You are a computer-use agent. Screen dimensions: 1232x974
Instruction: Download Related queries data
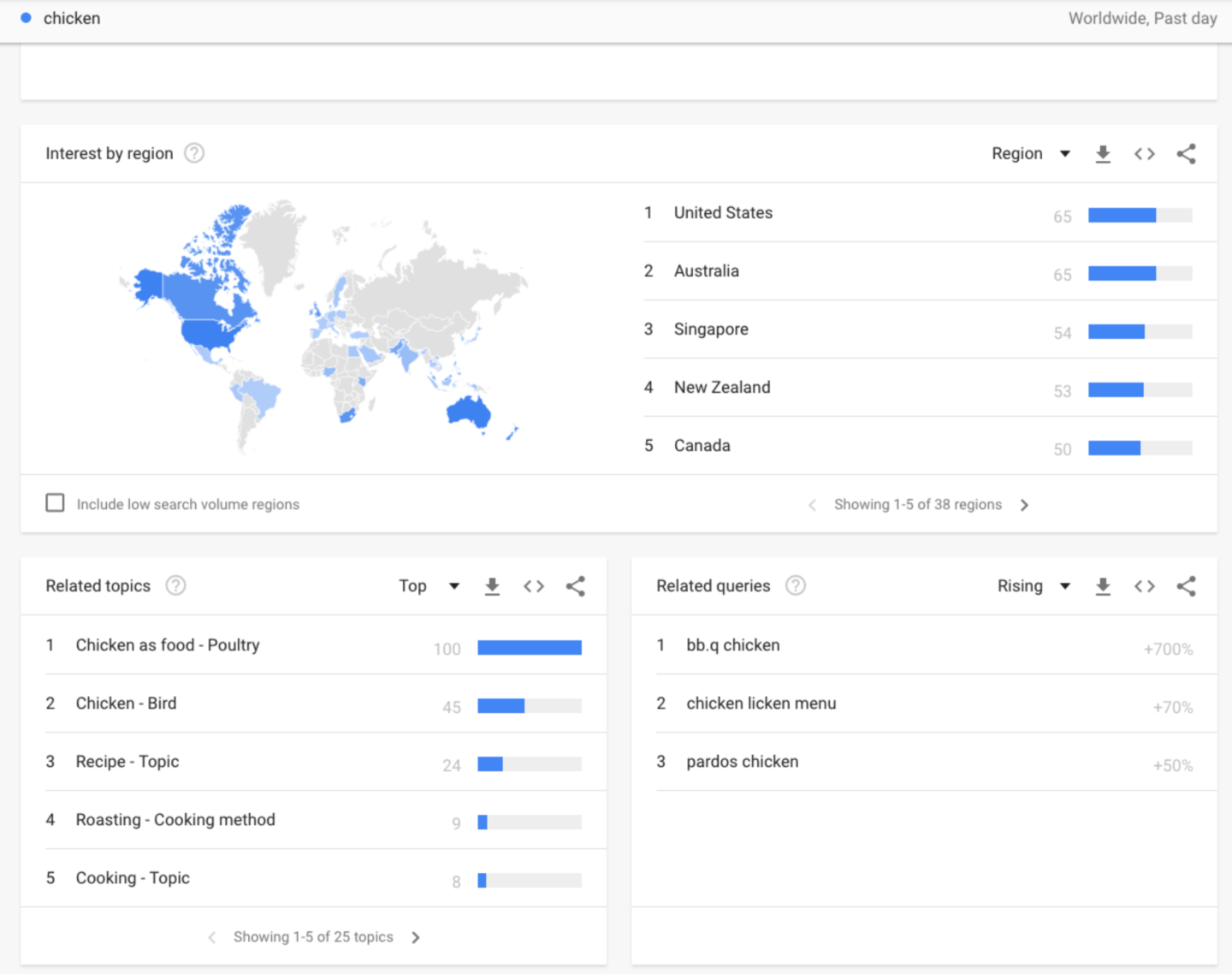[x=1103, y=586]
